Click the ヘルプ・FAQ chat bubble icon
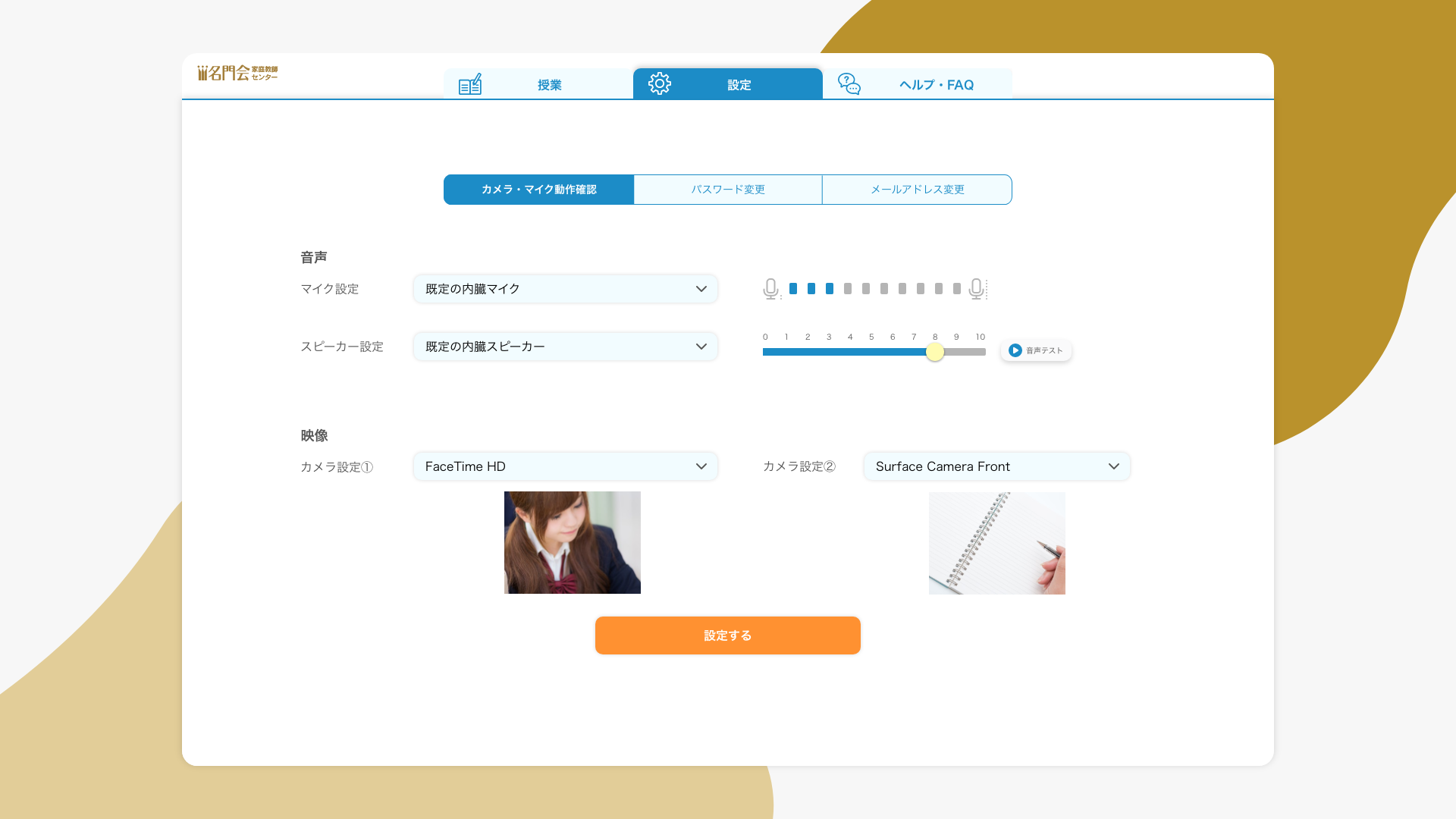This screenshot has width=1456, height=819. [849, 84]
